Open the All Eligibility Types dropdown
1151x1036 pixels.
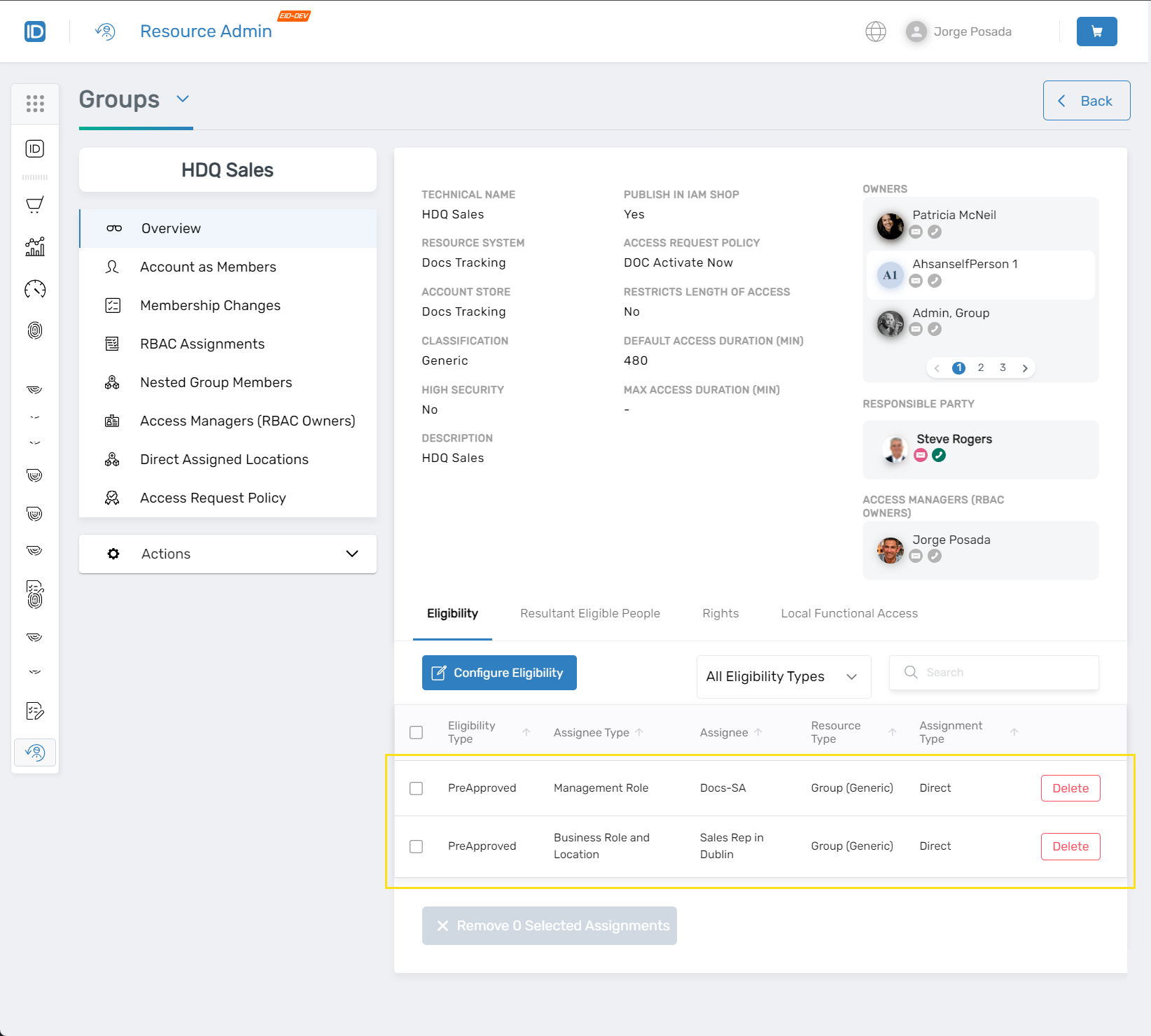pos(783,676)
